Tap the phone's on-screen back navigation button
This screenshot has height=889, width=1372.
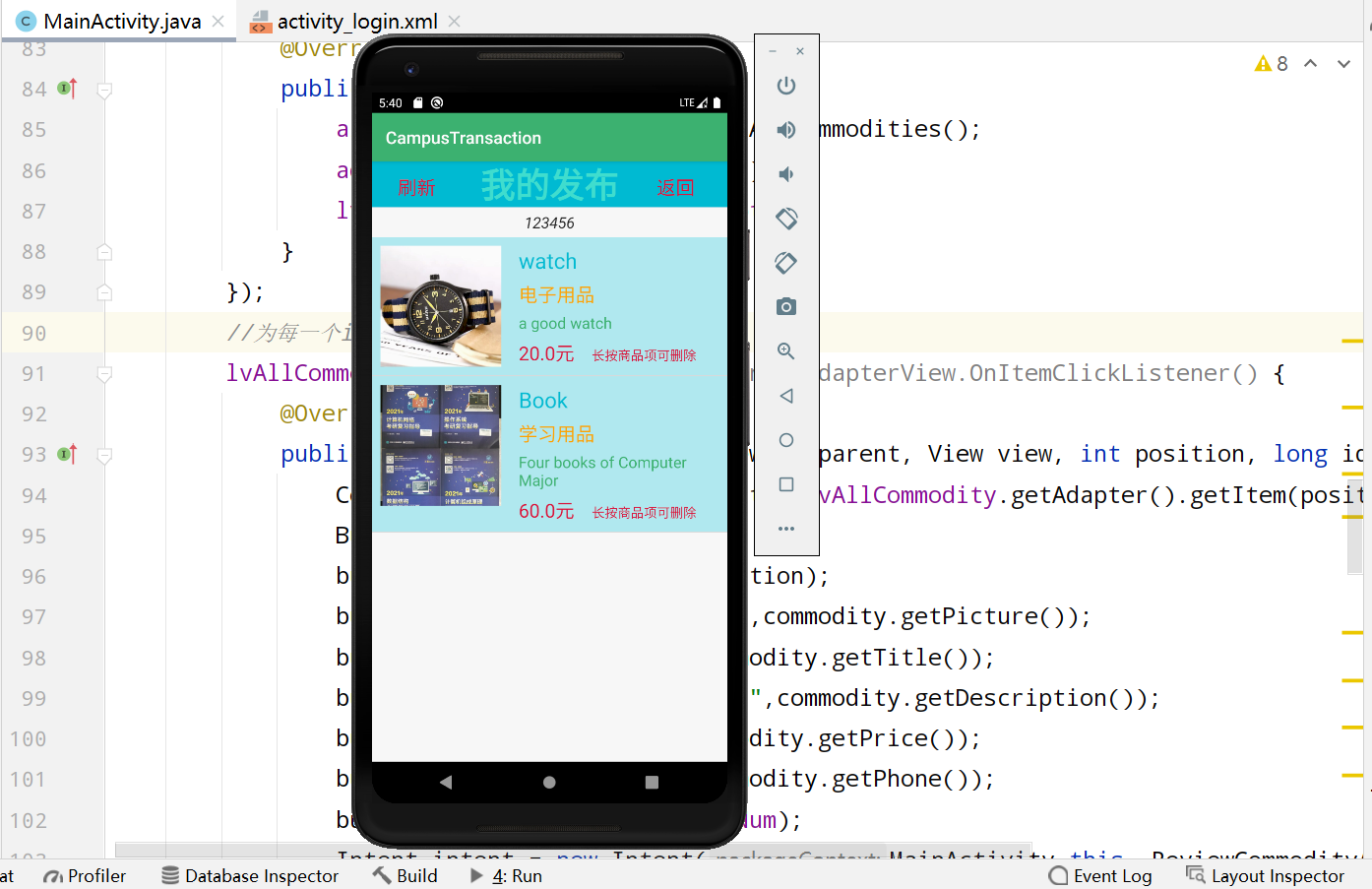tap(446, 782)
